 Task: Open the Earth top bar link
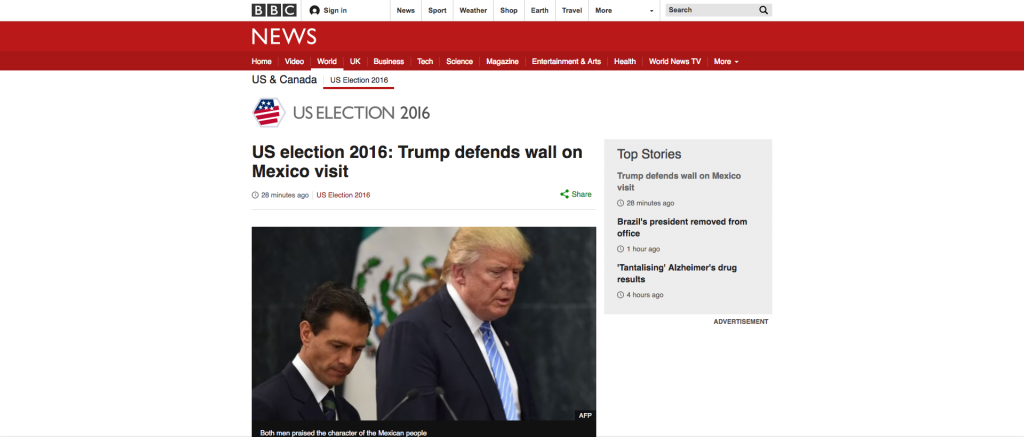(539, 10)
